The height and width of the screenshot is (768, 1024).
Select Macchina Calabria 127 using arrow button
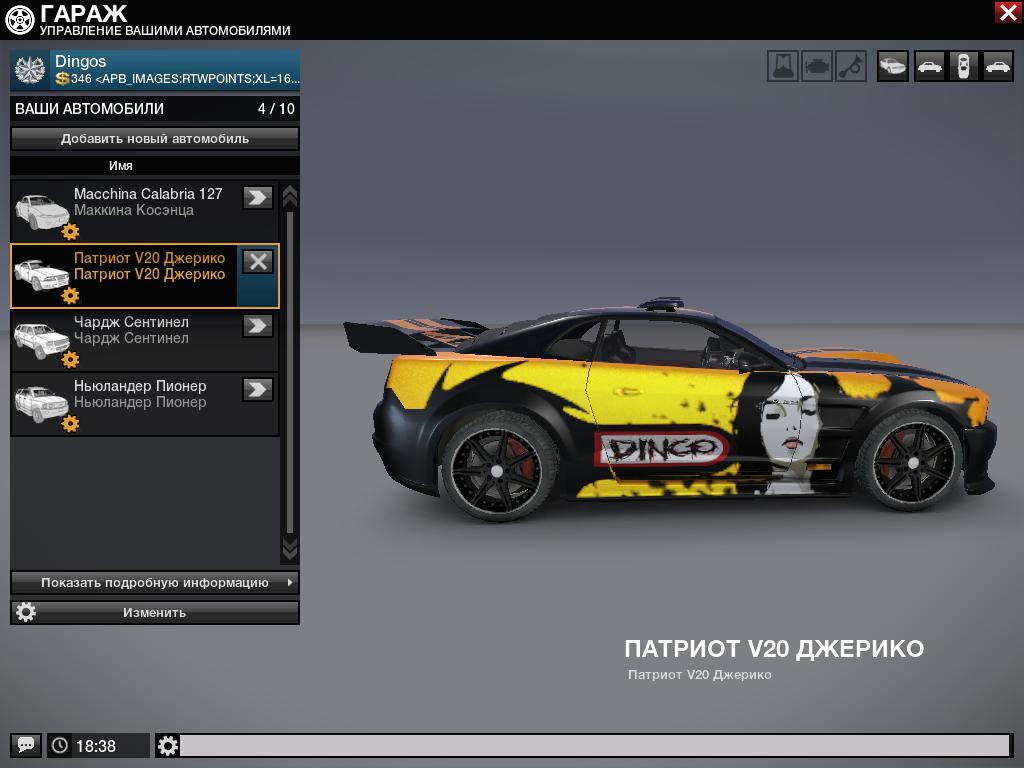tap(258, 198)
